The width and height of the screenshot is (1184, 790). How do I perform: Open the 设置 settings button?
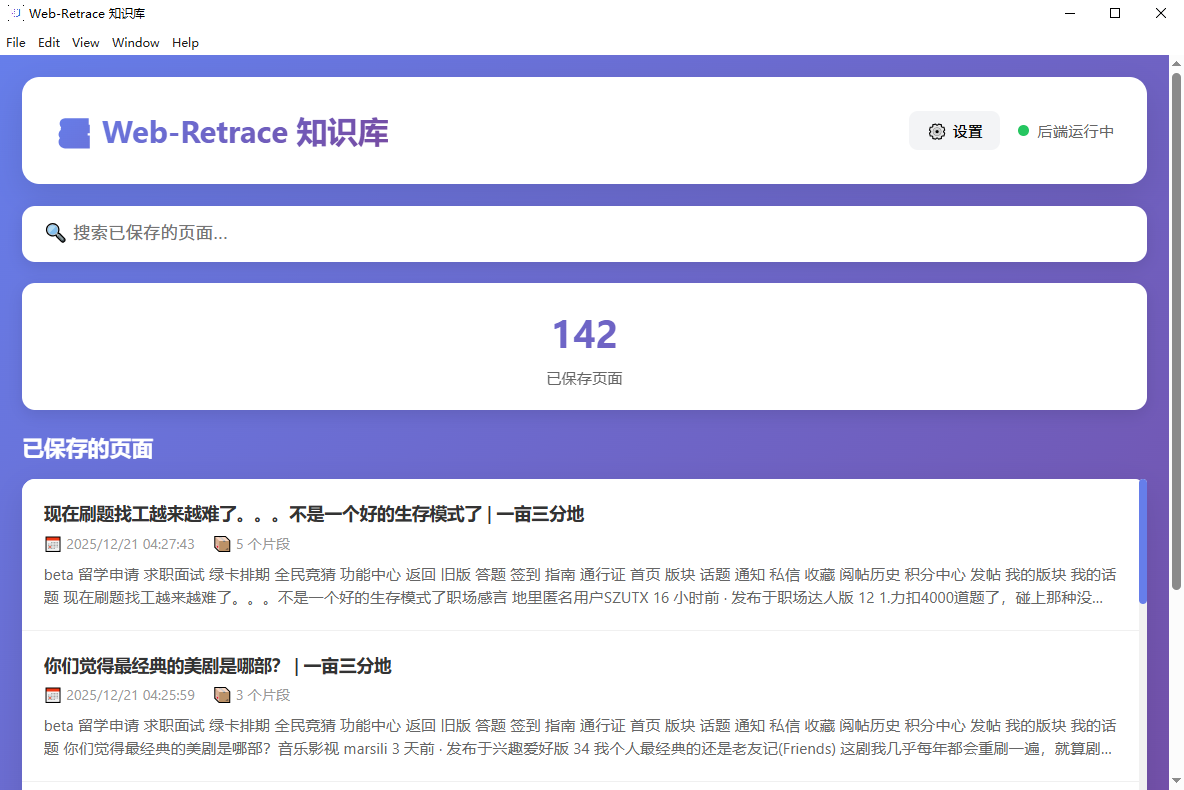pyautogui.click(x=954, y=131)
